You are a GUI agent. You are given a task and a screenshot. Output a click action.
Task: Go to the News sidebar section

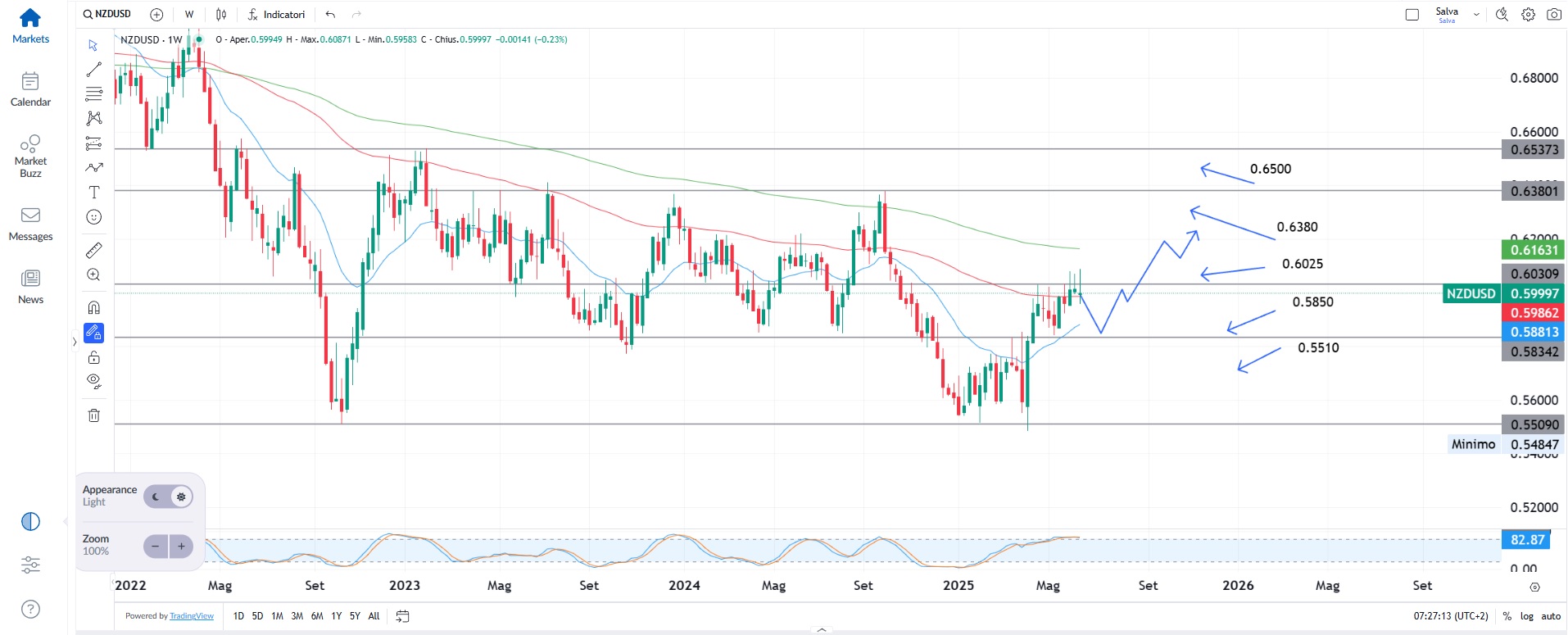pyautogui.click(x=30, y=287)
